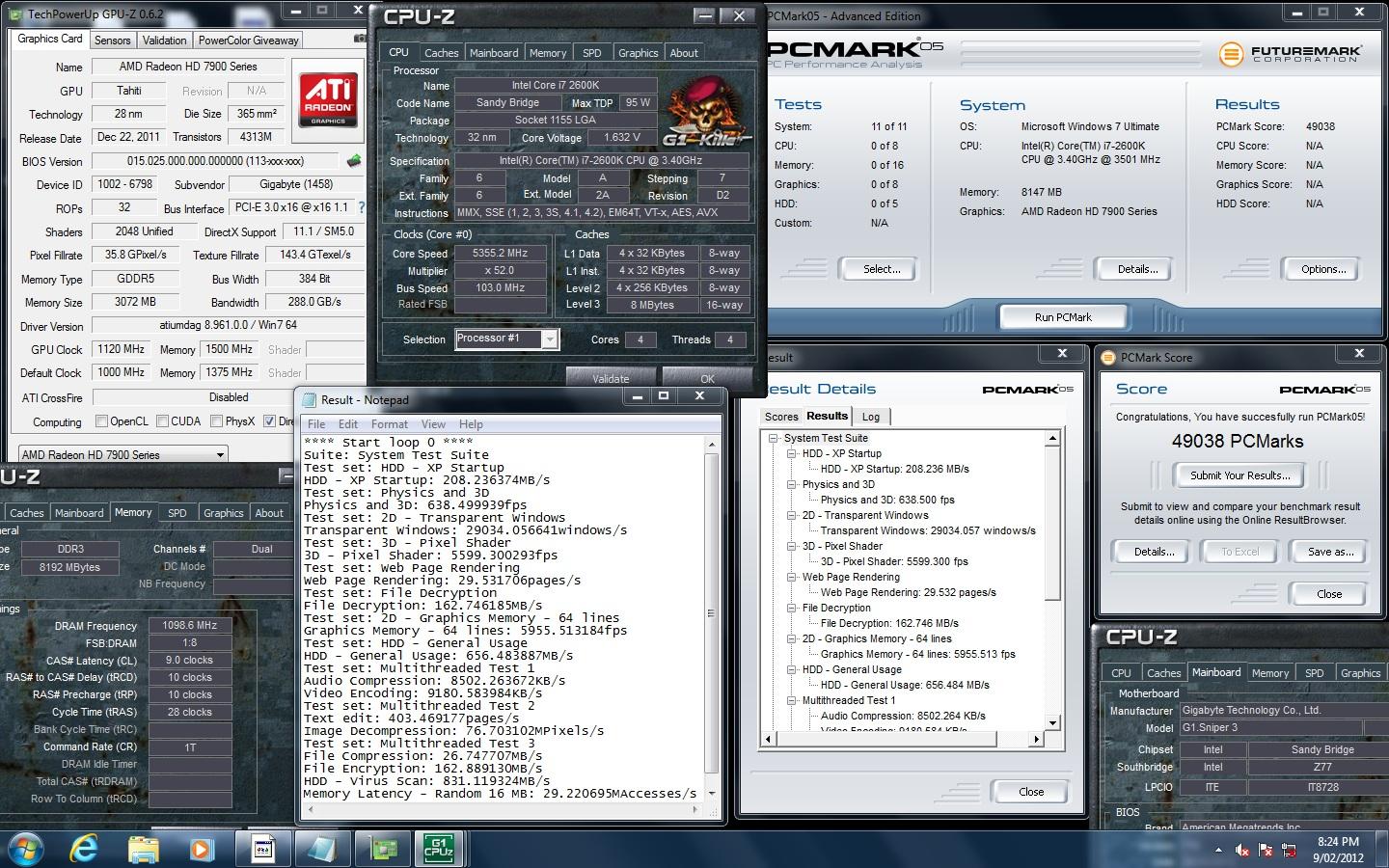The height and width of the screenshot is (868, 1389).
Task: Open the Mainboard tab in the memory CPU-Z window
Action: coord(79,513)
